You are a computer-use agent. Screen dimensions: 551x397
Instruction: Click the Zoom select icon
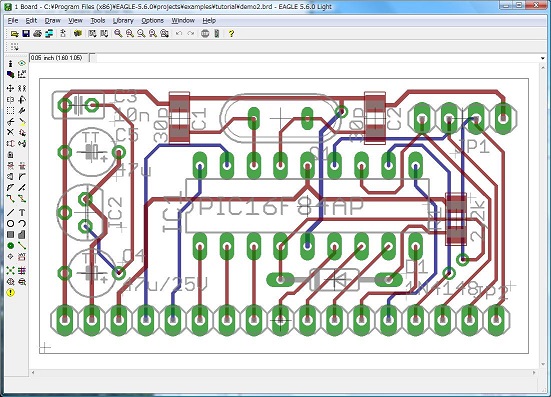tap(164, 34)
